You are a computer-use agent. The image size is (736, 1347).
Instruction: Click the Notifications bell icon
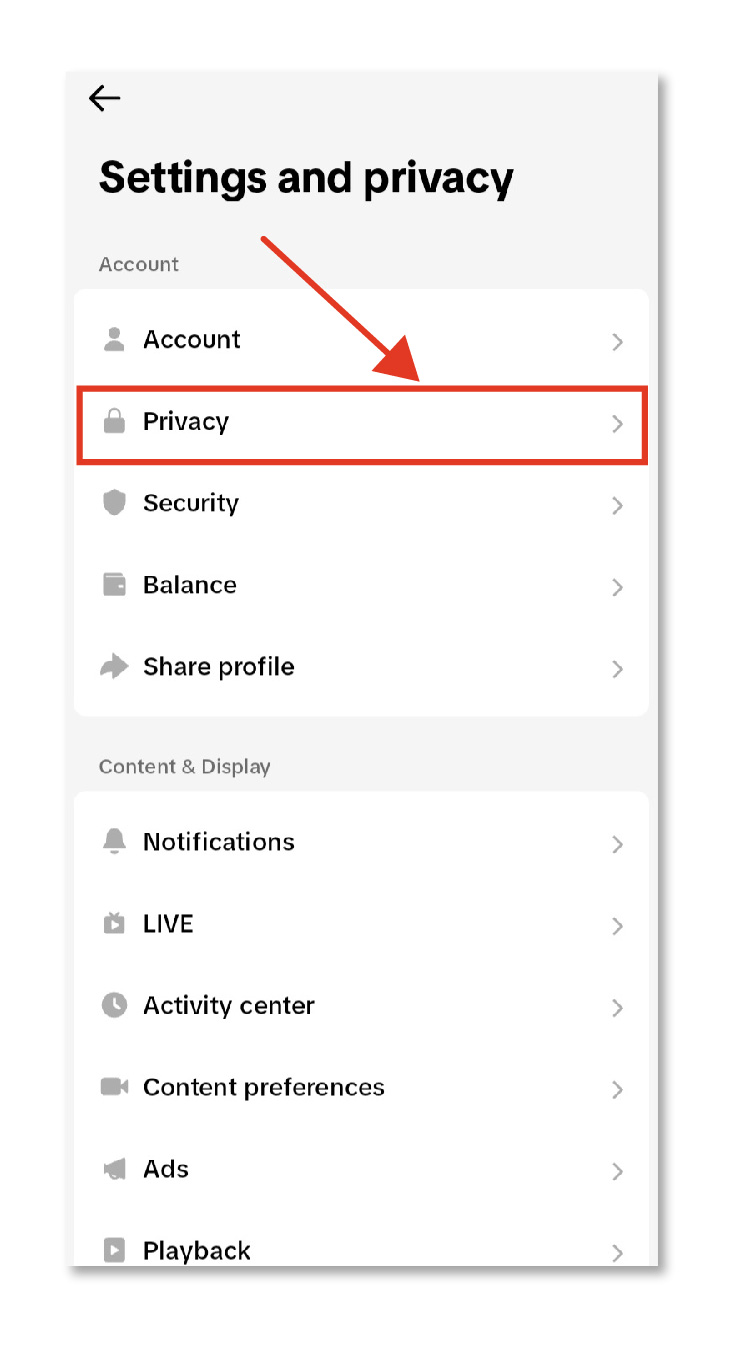[115, 842]
